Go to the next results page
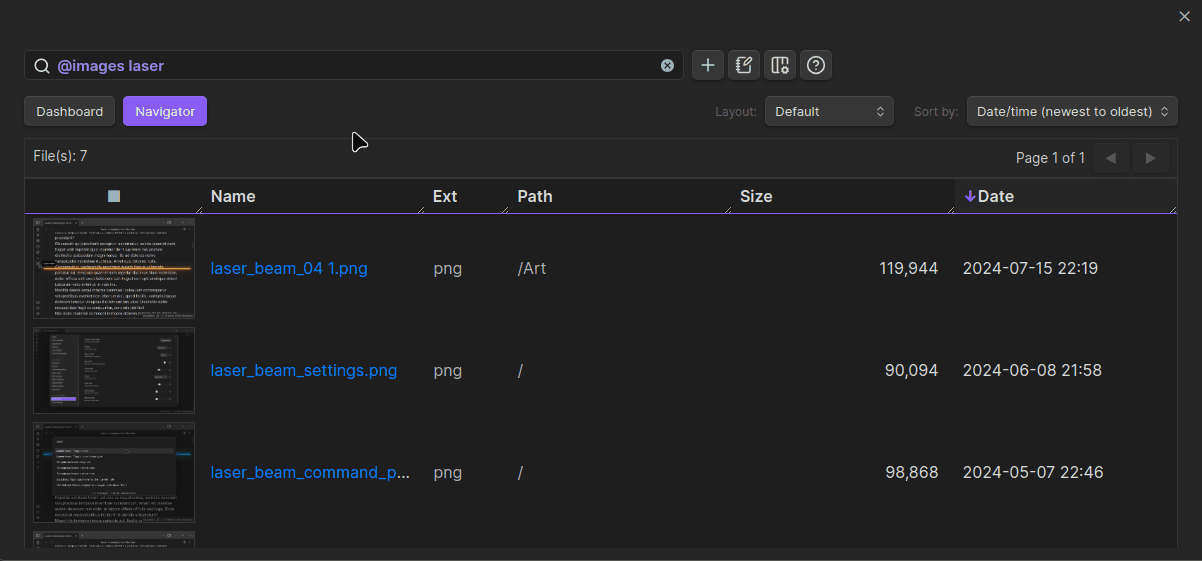 (1150, 158)
